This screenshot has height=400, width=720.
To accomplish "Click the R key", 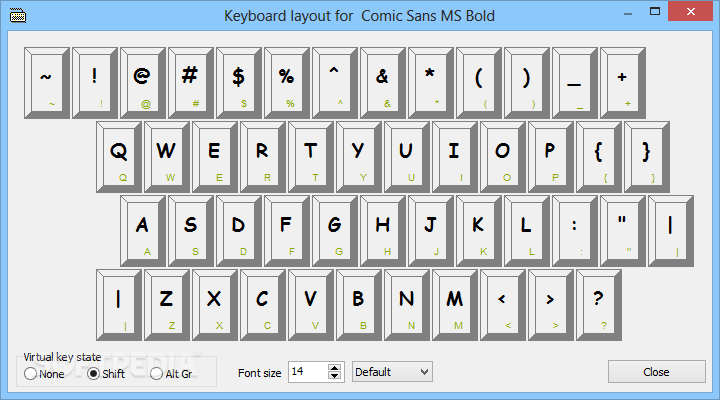I will tap(263, 157).
